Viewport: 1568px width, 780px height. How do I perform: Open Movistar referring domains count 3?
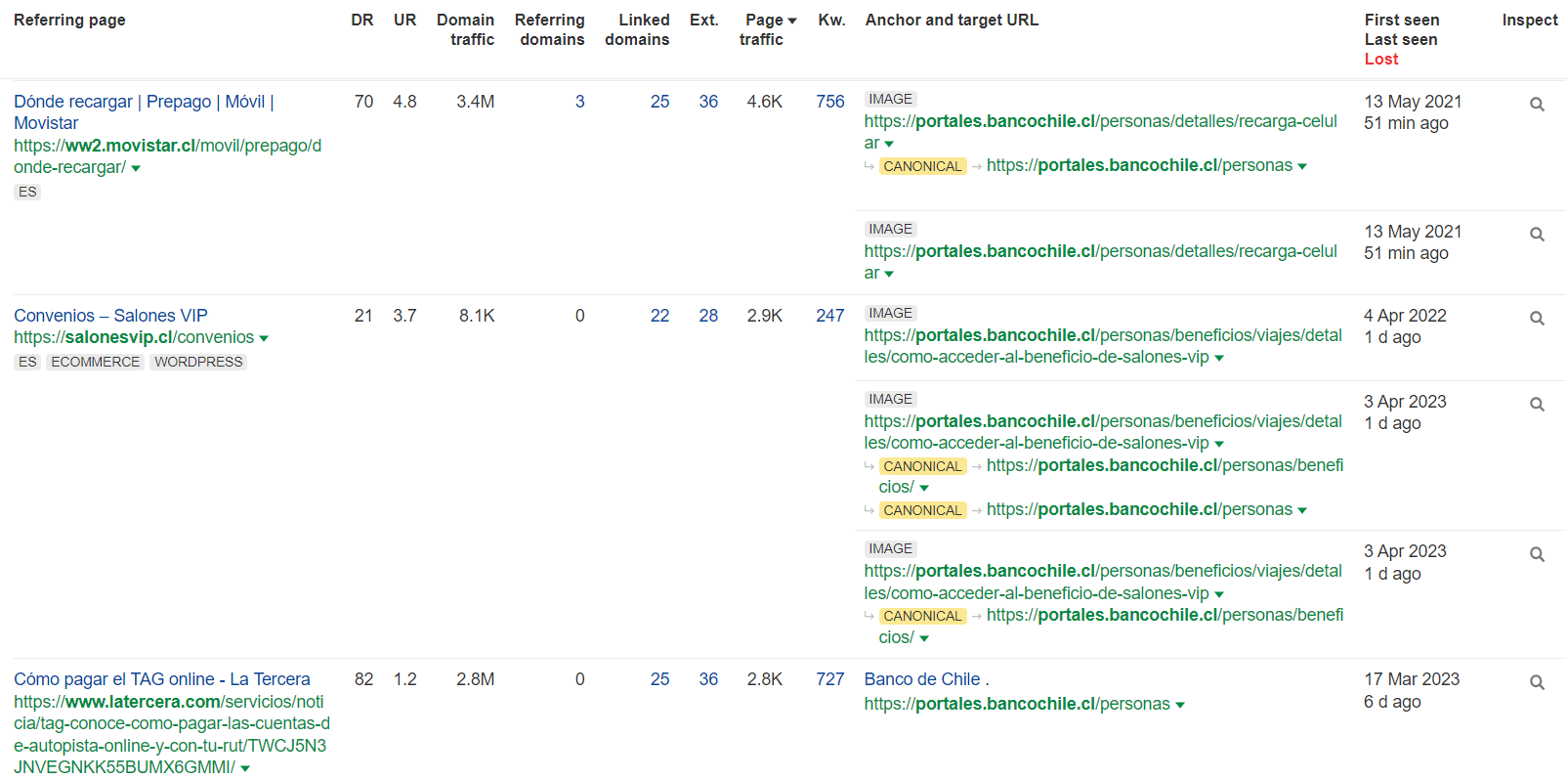pos(580,102)
